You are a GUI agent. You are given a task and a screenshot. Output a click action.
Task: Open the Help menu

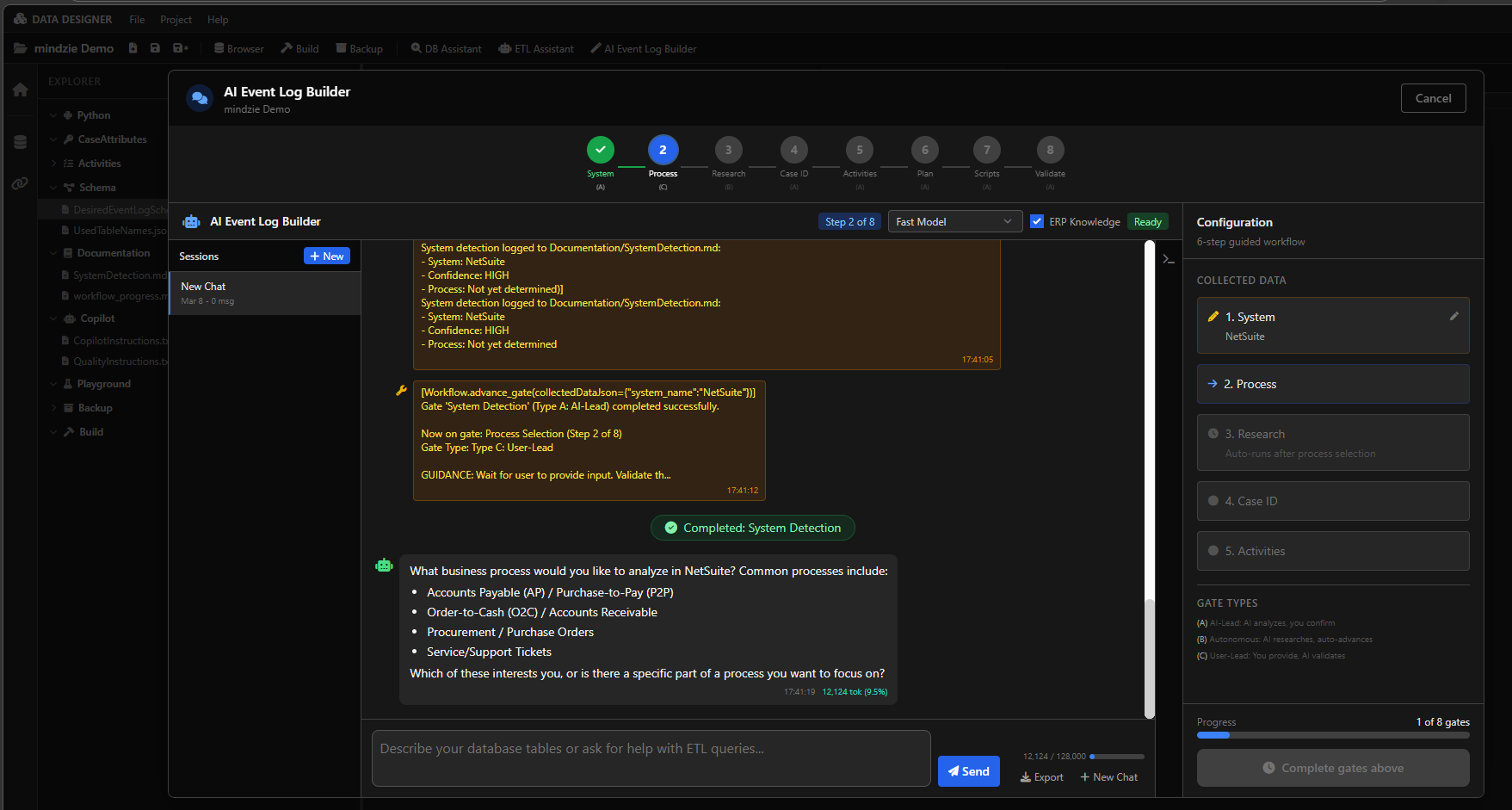(218, 19)
